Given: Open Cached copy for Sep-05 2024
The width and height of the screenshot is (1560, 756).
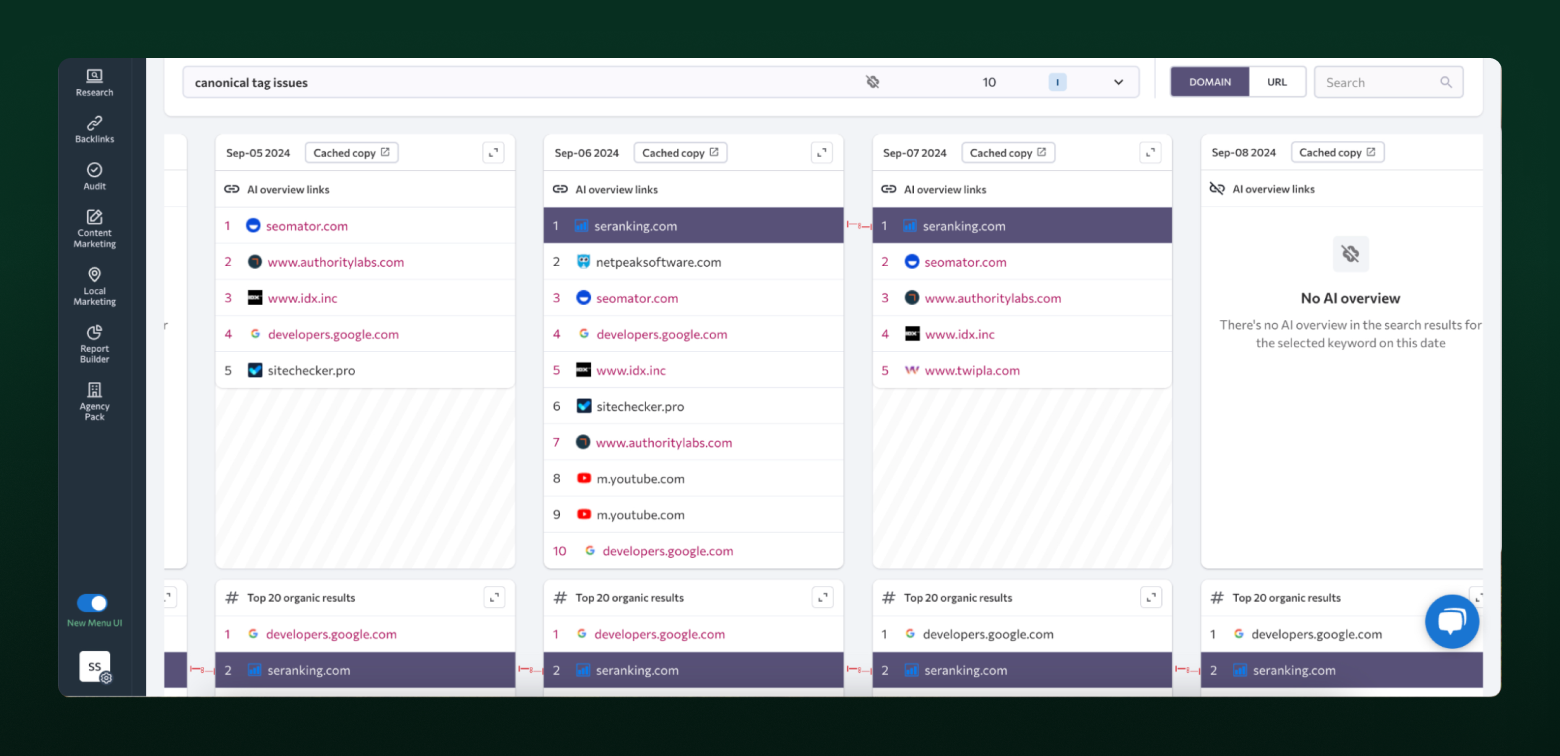Looking at the screenshot, I should pos(351,153).
